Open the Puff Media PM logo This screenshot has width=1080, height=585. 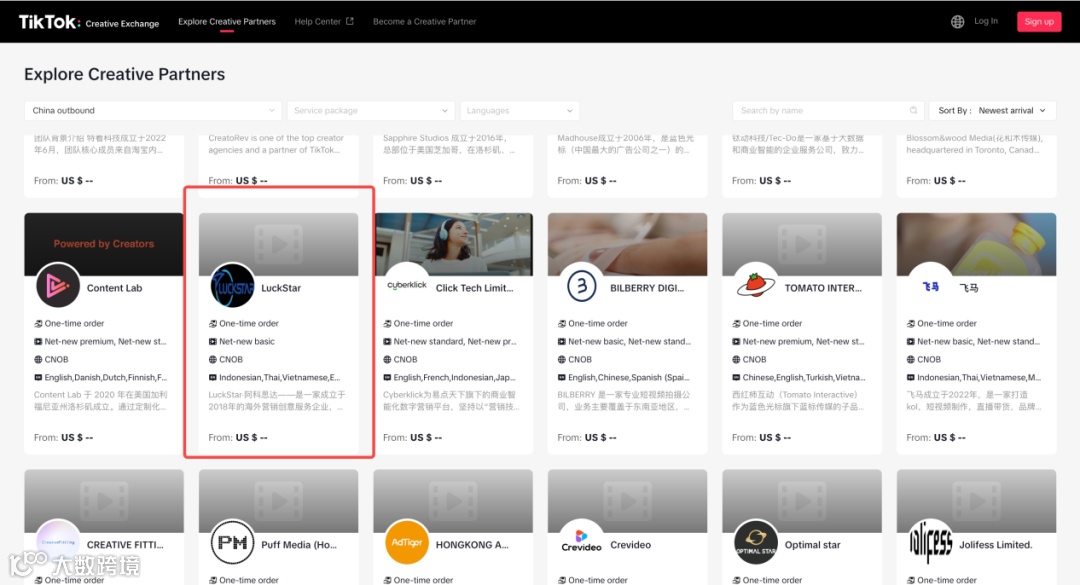click(232, 542)
